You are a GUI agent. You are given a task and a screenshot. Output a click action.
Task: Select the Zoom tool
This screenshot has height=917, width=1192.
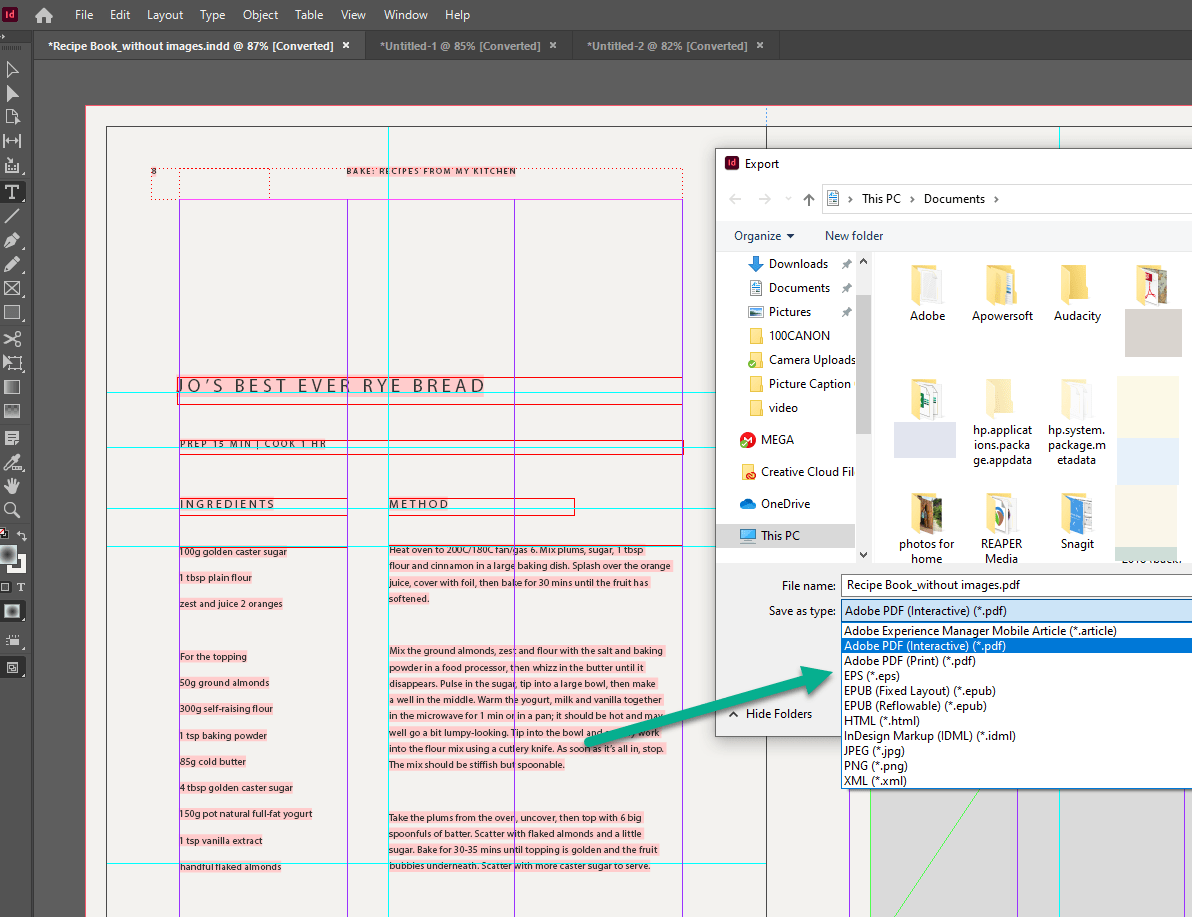[13, 511]
